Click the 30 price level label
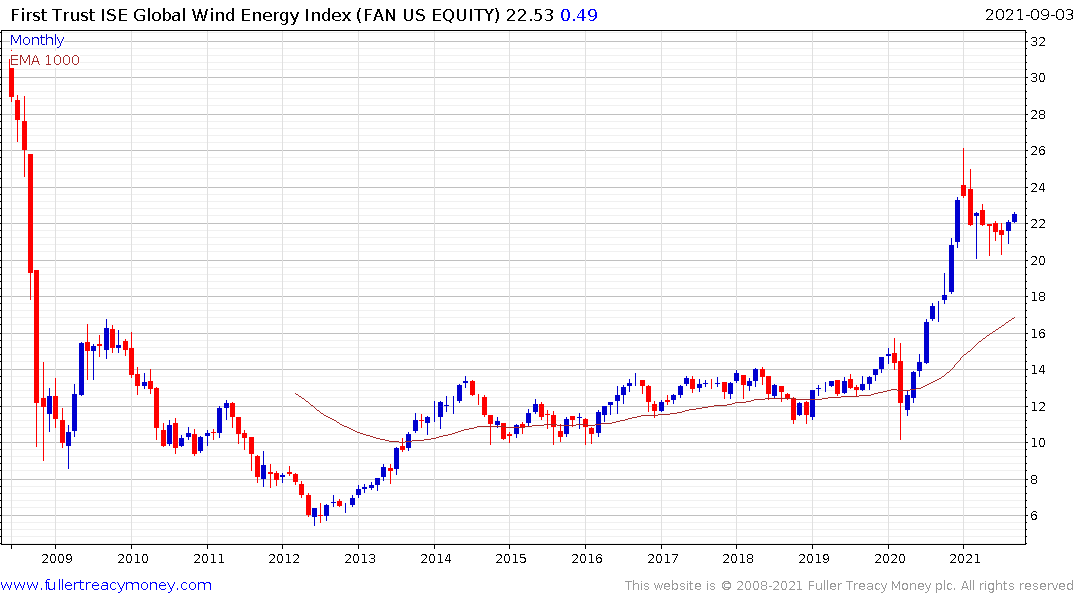 click(1038, 78)
